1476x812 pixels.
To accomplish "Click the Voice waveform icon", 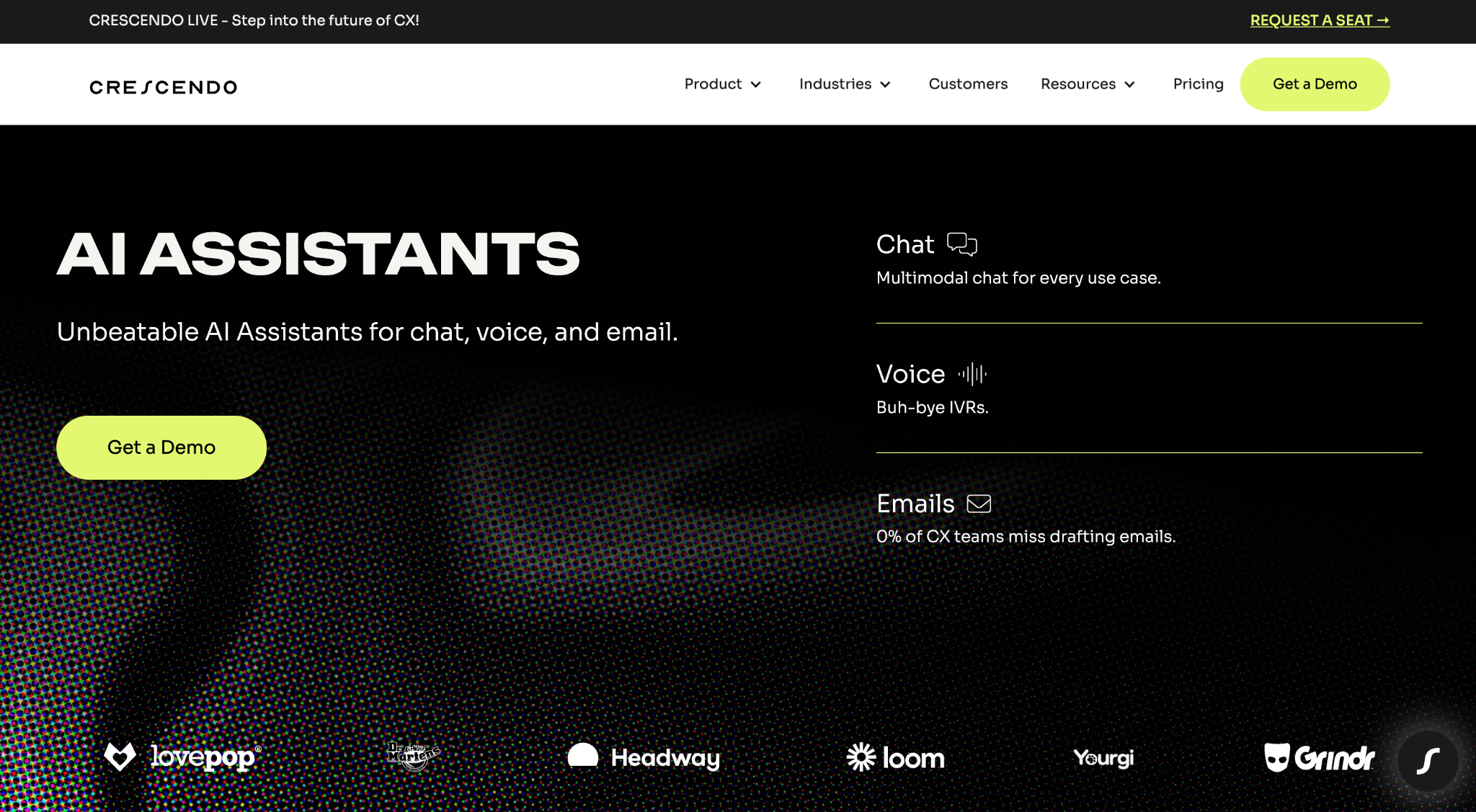I will [972, 374].
